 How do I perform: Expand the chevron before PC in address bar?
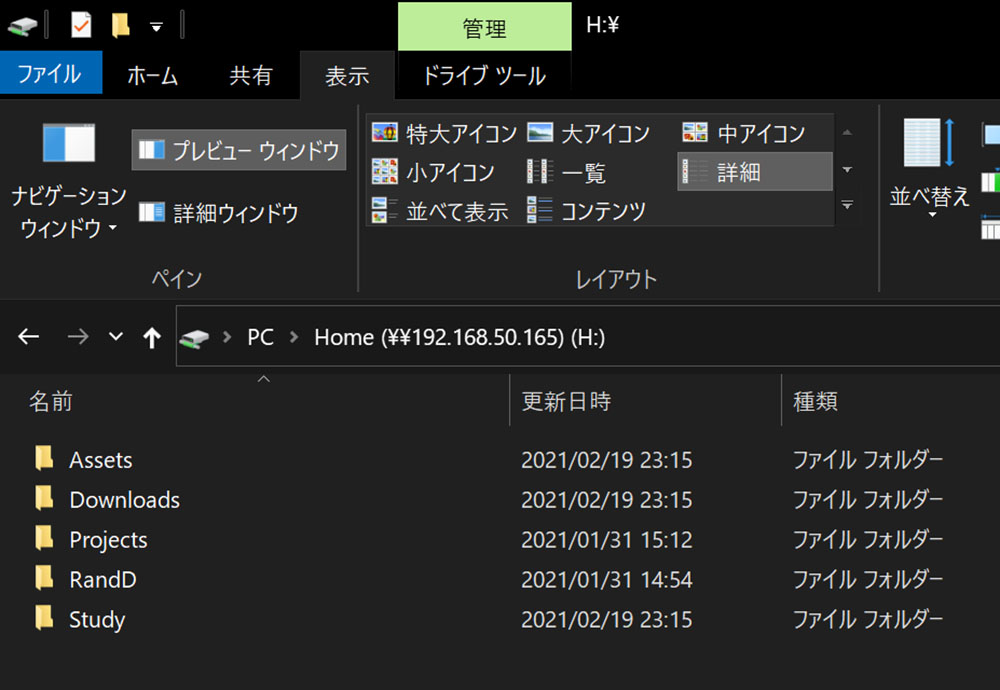(x=227, y=337)
